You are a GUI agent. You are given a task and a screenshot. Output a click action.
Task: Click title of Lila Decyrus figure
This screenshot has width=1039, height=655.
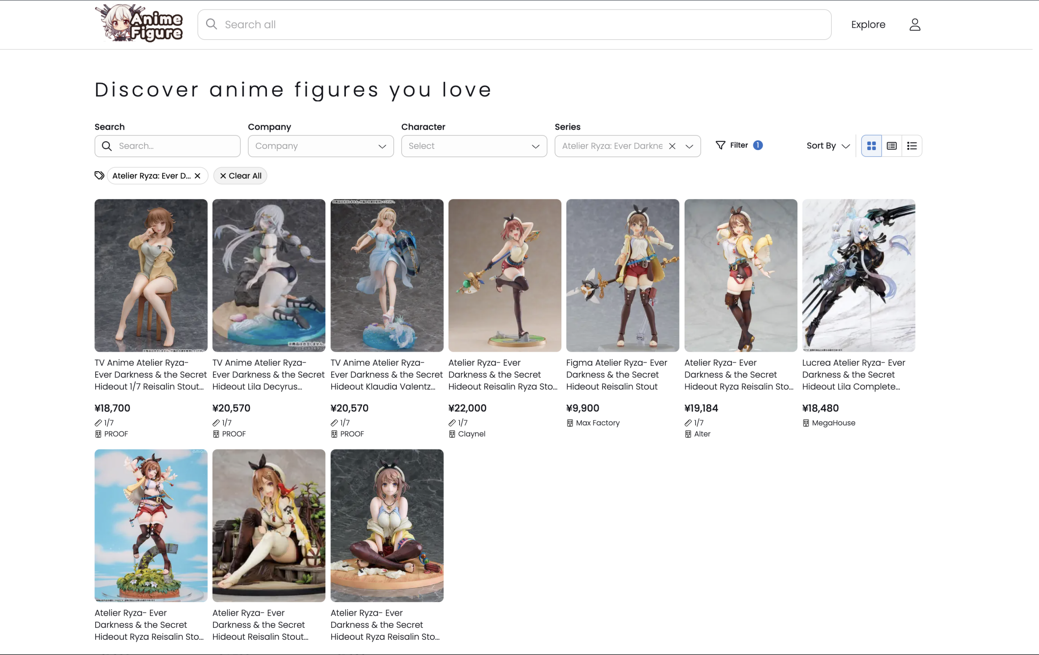268,375
